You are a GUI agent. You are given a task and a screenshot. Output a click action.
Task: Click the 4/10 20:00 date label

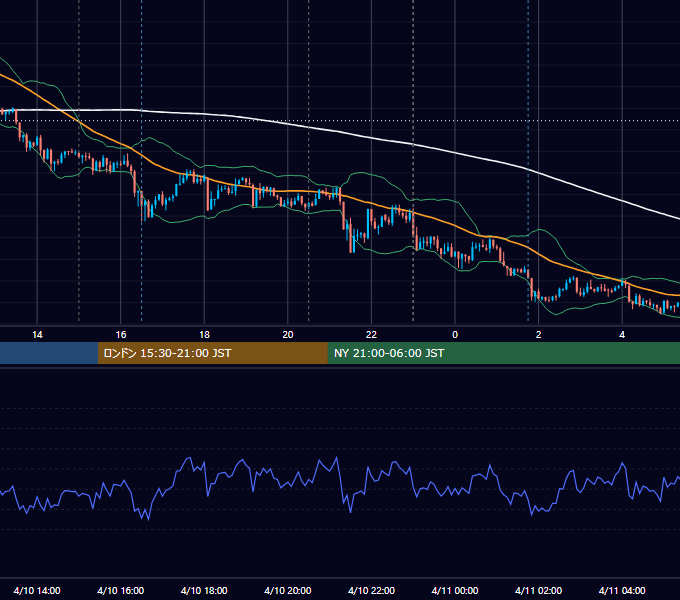(288, 590)
